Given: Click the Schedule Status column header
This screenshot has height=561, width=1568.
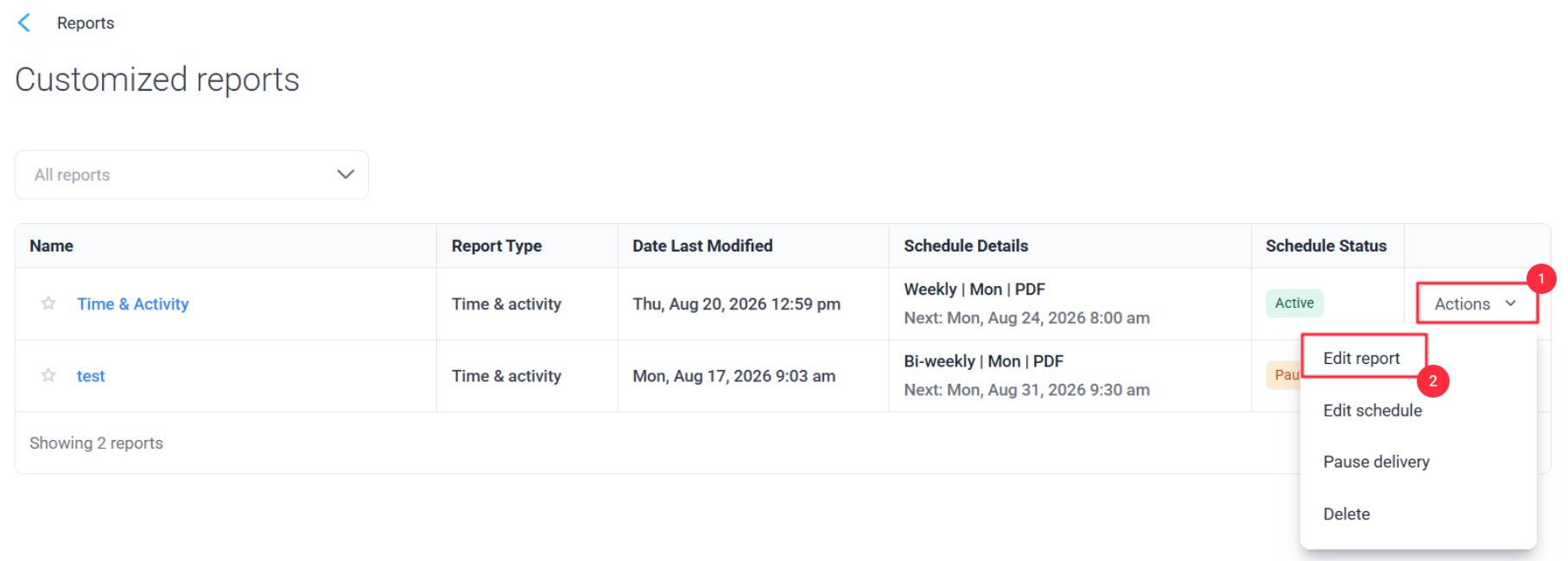Looking at the screenshot, I should 1326,246.
